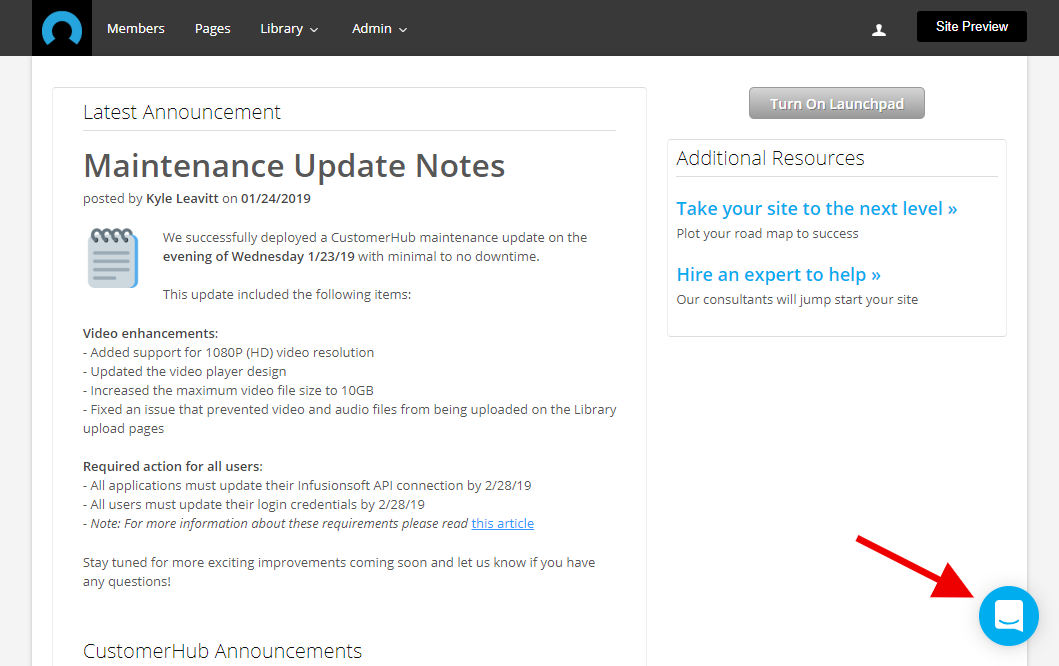Click 'Added support for 1080P (HD)' line
The height and width of the screenshot is (666, 1059).
coord(228,353)
